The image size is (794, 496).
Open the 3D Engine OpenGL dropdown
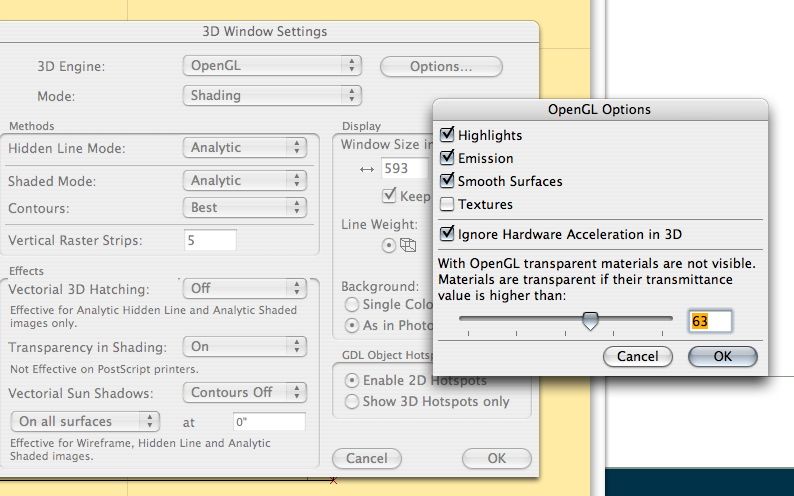pos(272,66)
